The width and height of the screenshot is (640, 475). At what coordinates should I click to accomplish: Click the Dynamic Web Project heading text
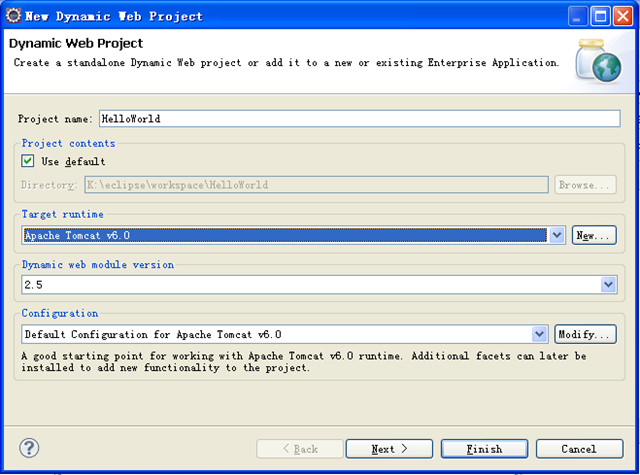click(76, 43)
